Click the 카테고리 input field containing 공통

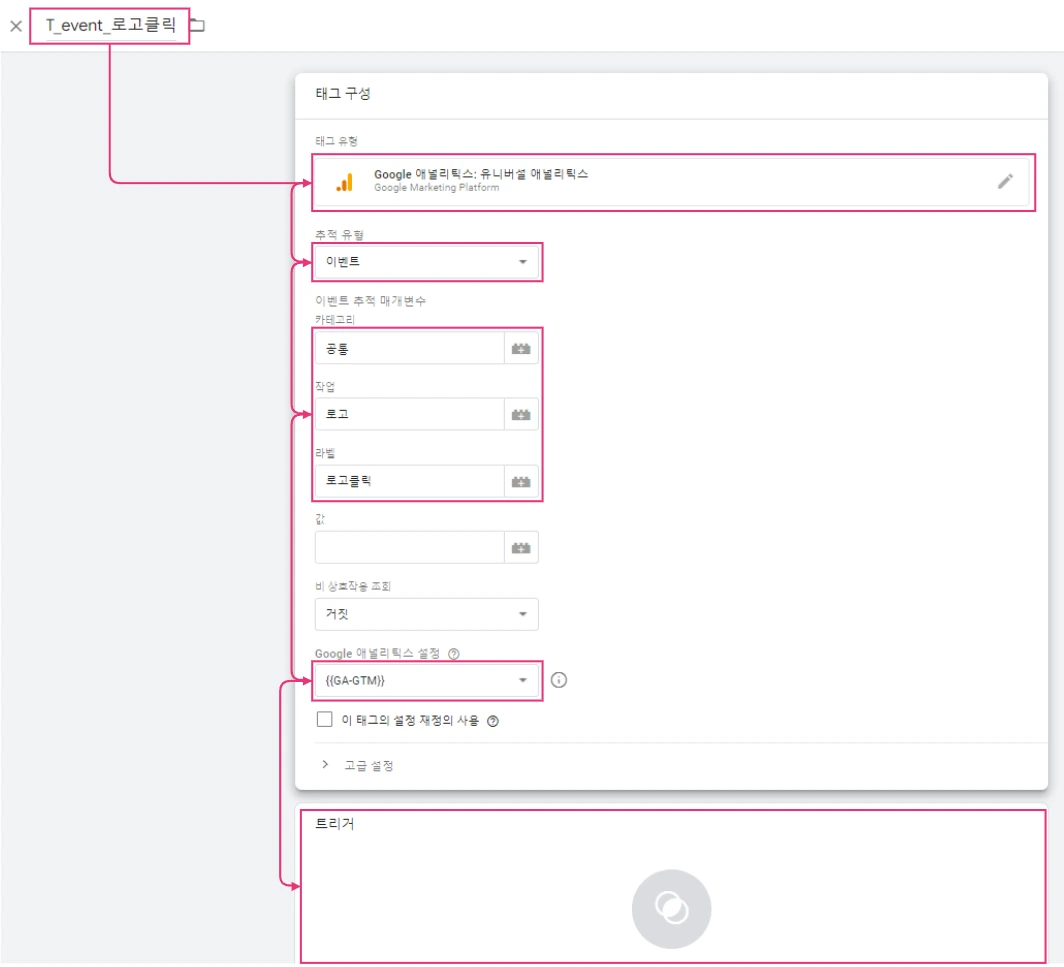pos(410,349)
